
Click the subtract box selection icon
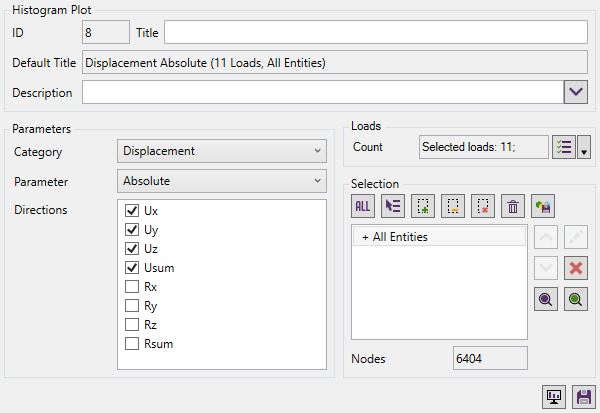tap(453, 206)
